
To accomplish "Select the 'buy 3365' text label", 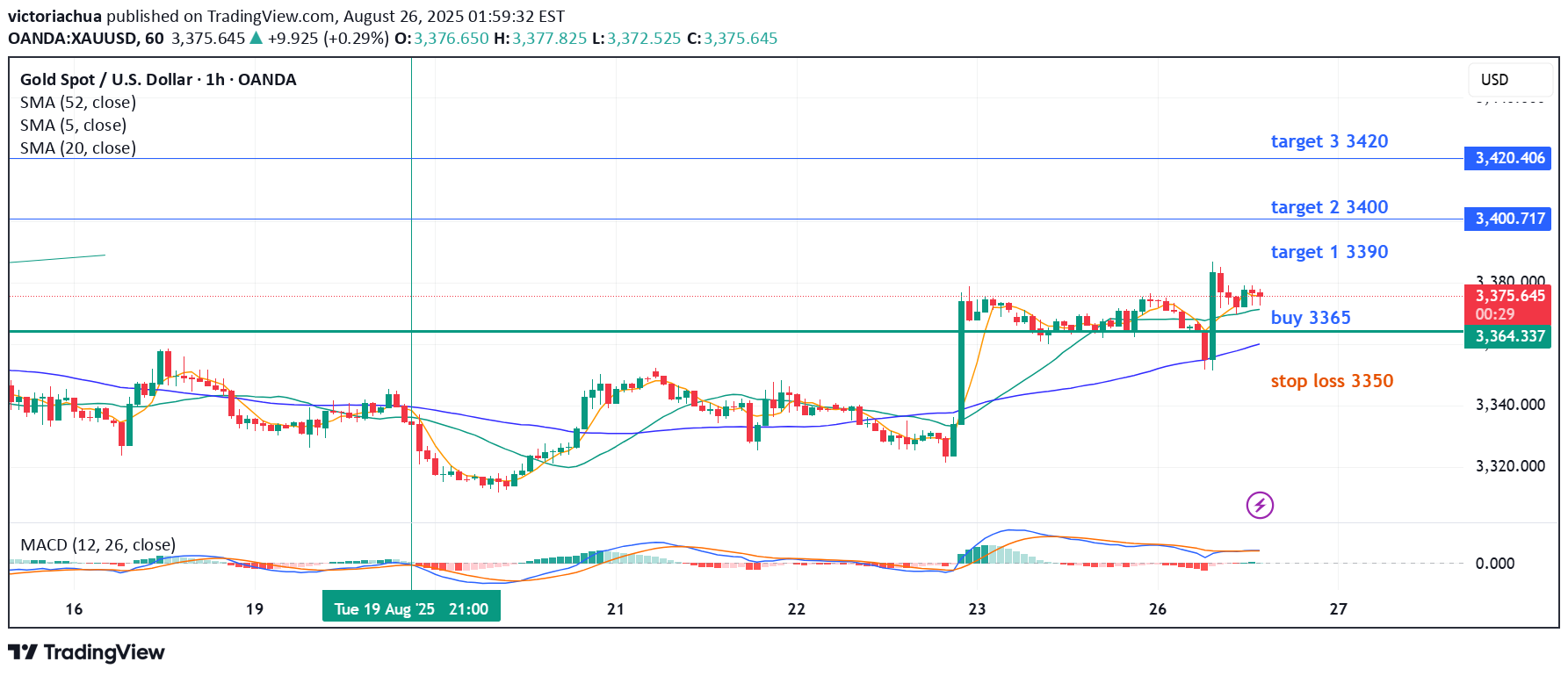I will pyautogui.click(x=1311, y=318).
